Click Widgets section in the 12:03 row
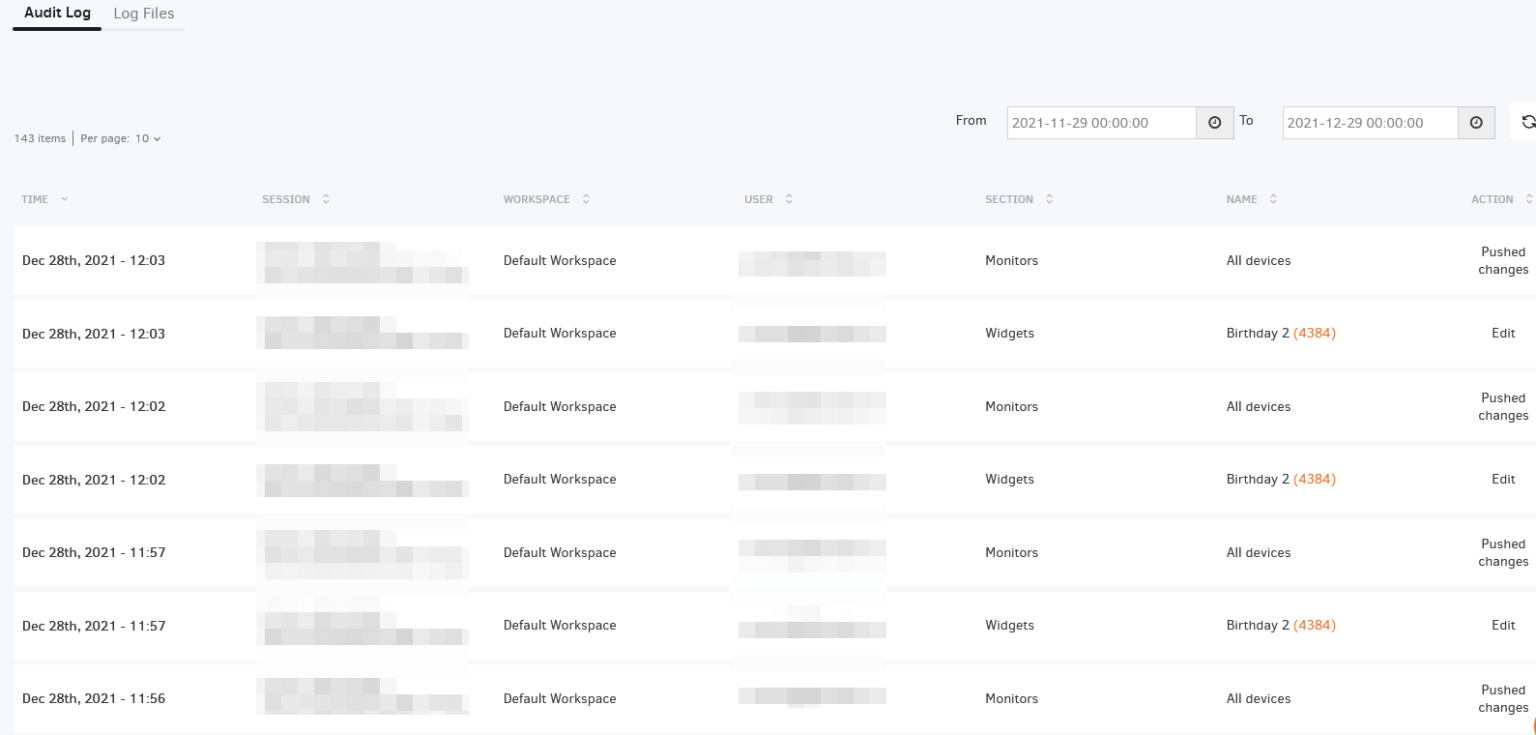Viewport: 1536px width, 735px height. coord(1010,334)
